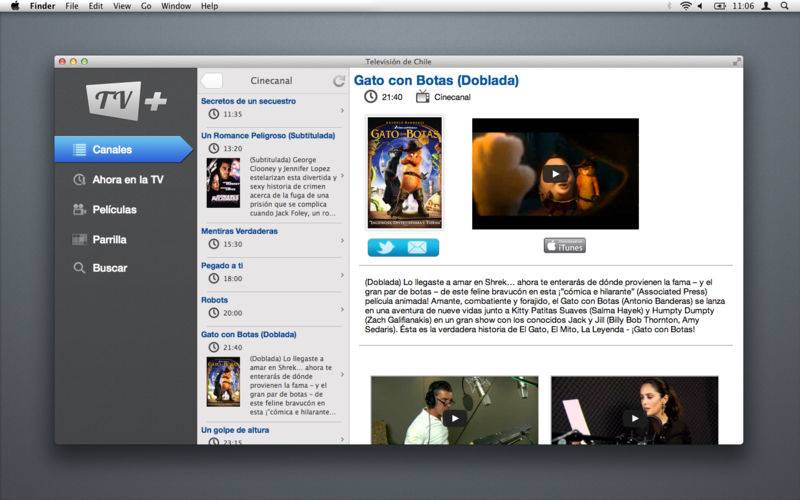This screenshot has height=500, width=800.
Task: Open the View menu
Action: click(x=122, y=6)
